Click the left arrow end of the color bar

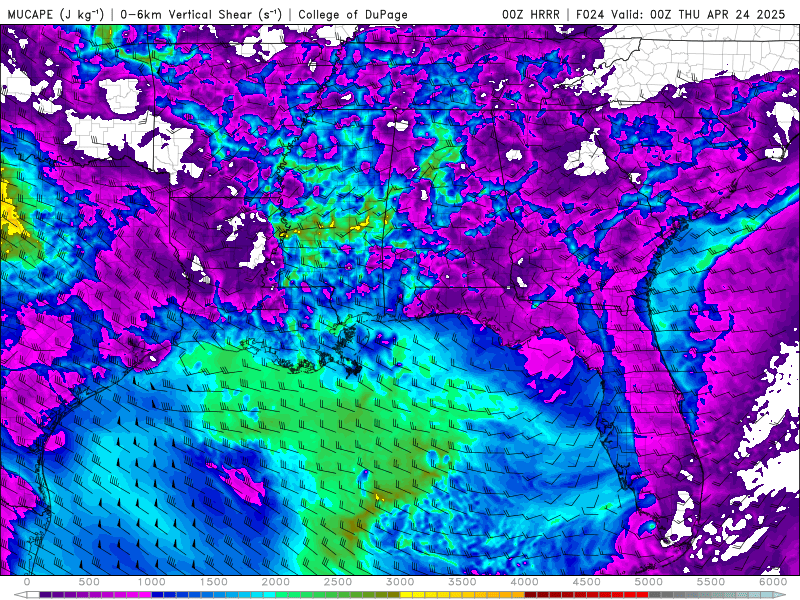tap(20, 594)
